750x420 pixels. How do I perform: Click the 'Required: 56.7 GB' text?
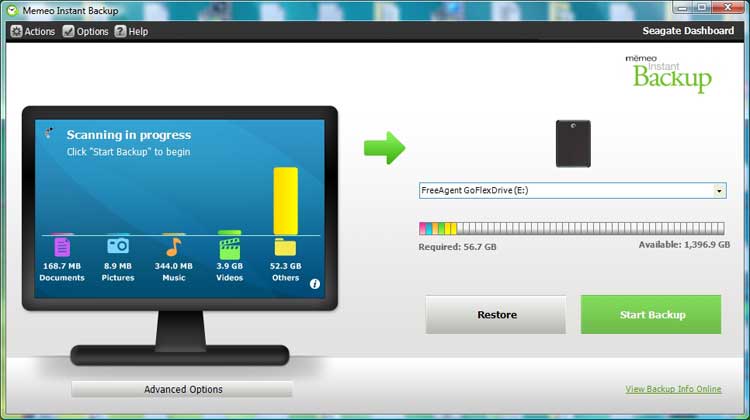point(457,247)
